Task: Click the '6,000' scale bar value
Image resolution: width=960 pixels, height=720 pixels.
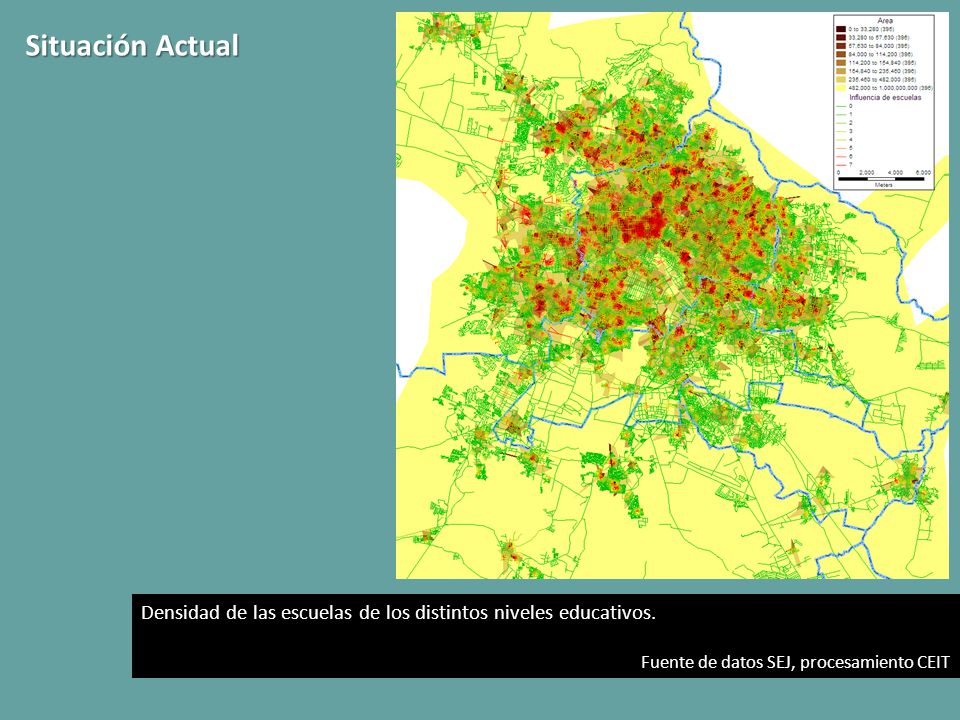Action: click(923, 173)
